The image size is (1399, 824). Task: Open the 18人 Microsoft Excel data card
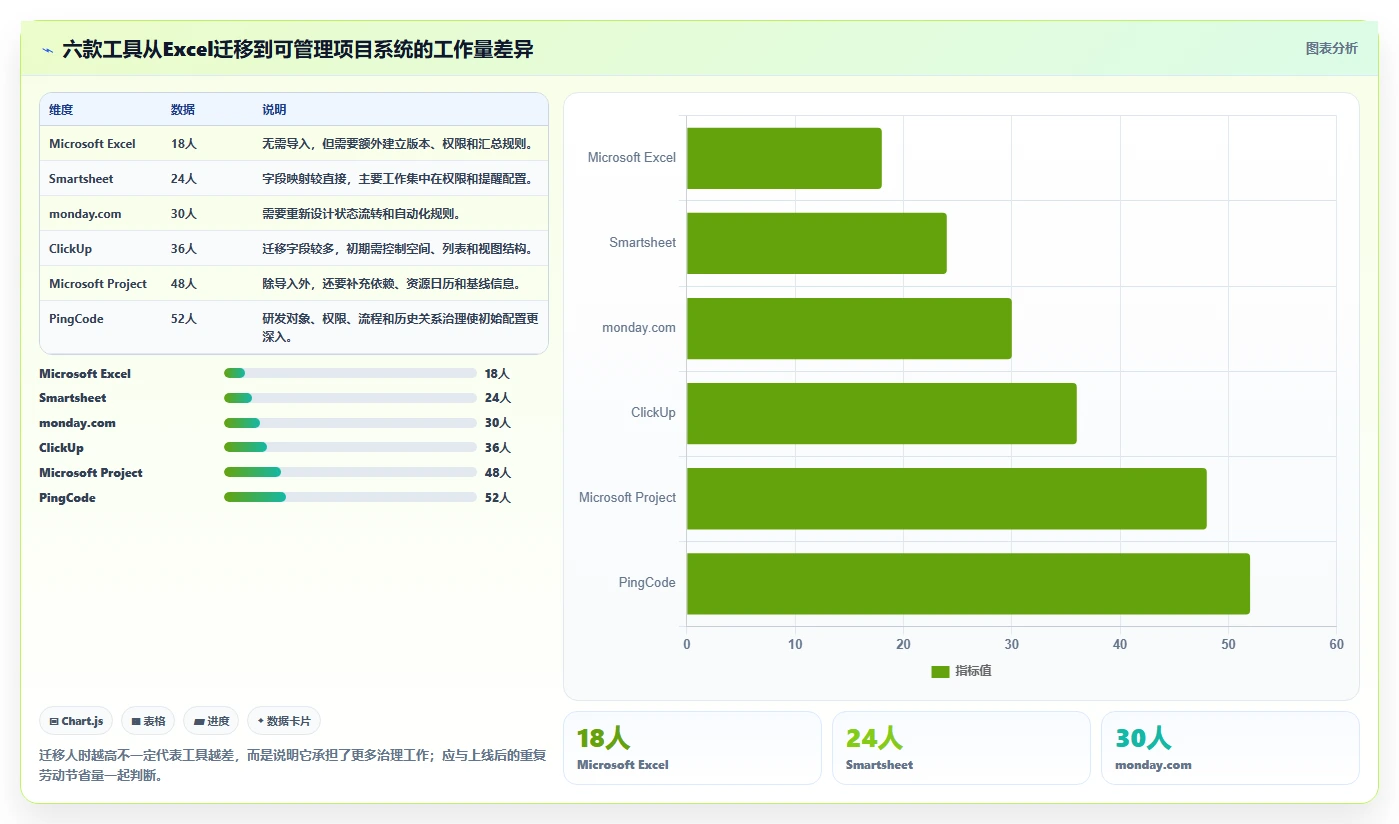coord(692,748)
